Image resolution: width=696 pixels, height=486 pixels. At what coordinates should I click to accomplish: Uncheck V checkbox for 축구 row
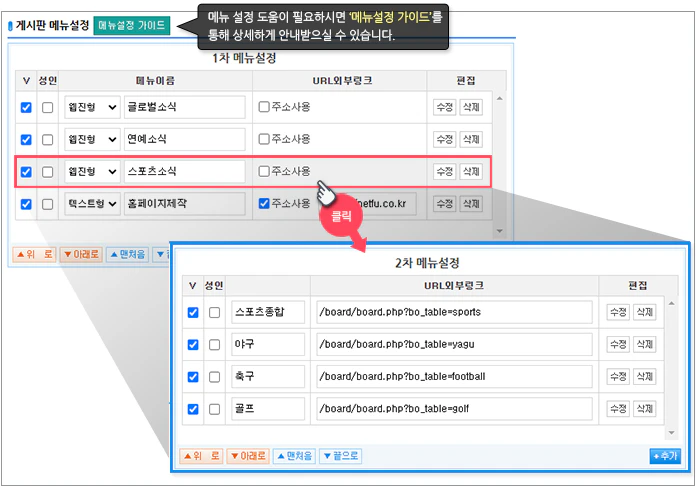(x=193, y=377)
